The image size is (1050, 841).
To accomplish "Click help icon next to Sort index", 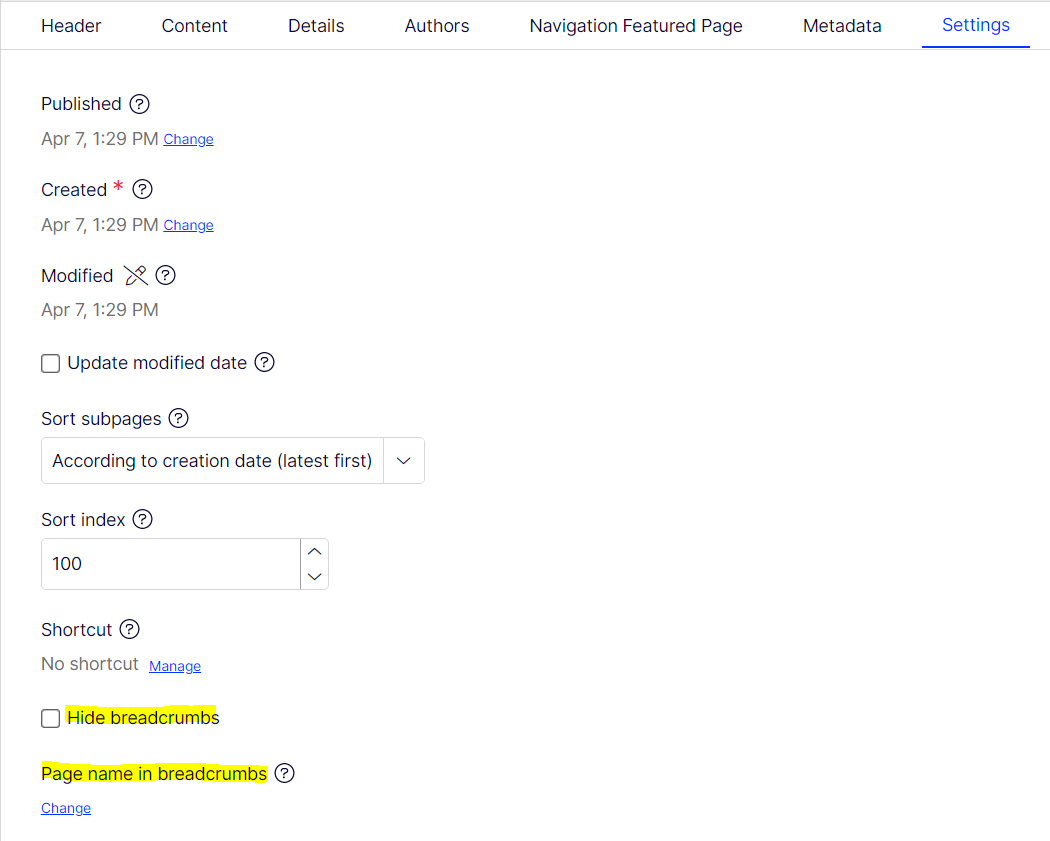I will pos(143,519).
